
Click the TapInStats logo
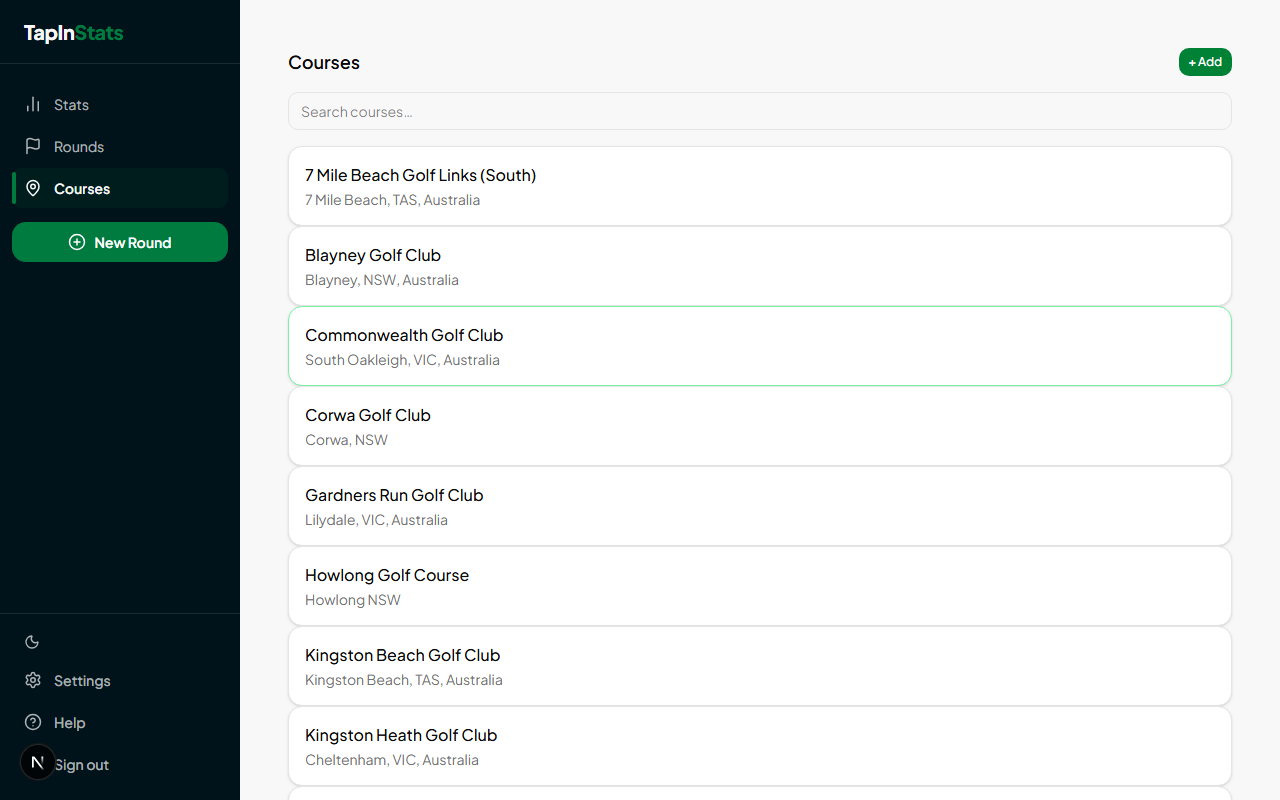(x=72, y=32)
